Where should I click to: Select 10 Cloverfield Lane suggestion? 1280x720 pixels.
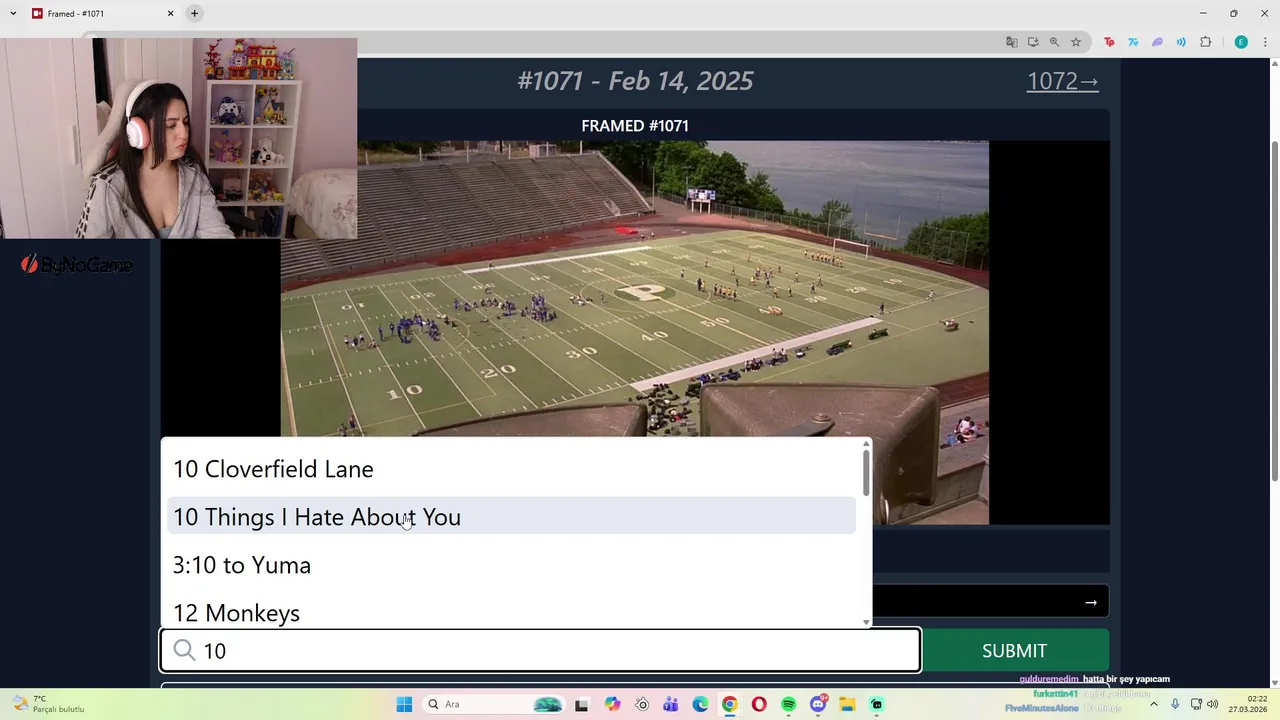[511, 469]
